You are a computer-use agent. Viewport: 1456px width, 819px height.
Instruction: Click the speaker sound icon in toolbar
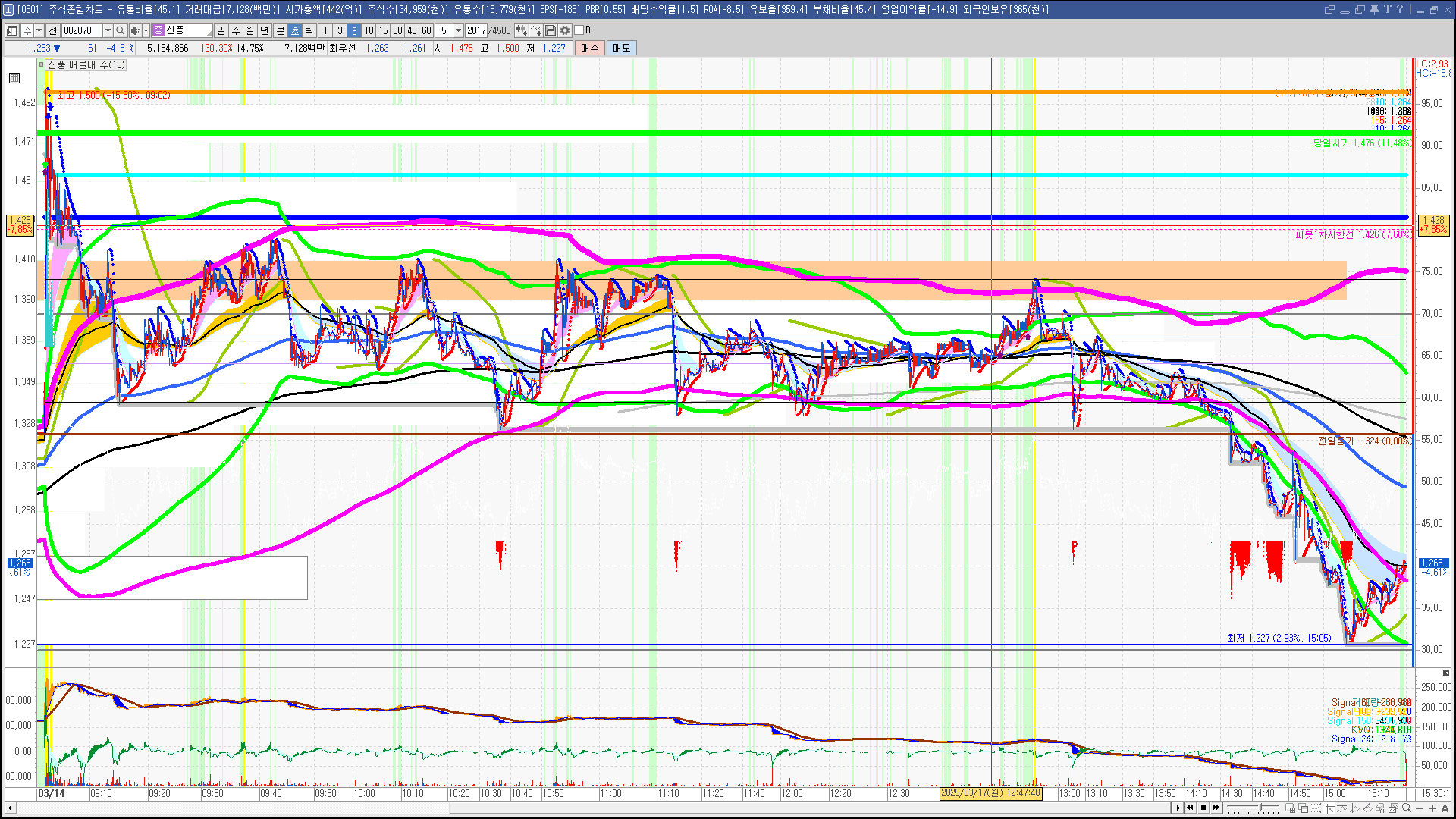tap(134, 30)
